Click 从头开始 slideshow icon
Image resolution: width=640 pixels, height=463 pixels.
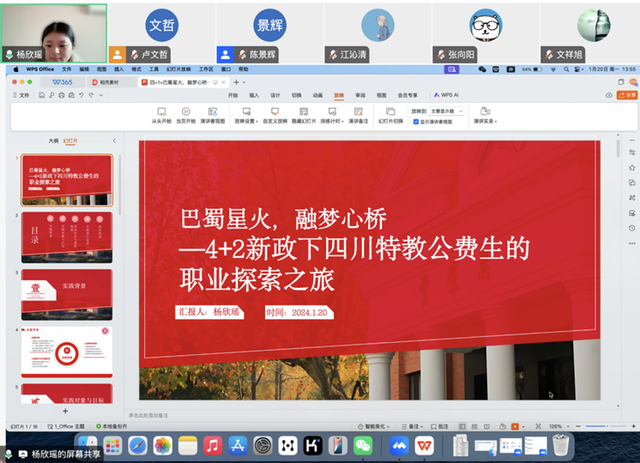click(163, 112)
